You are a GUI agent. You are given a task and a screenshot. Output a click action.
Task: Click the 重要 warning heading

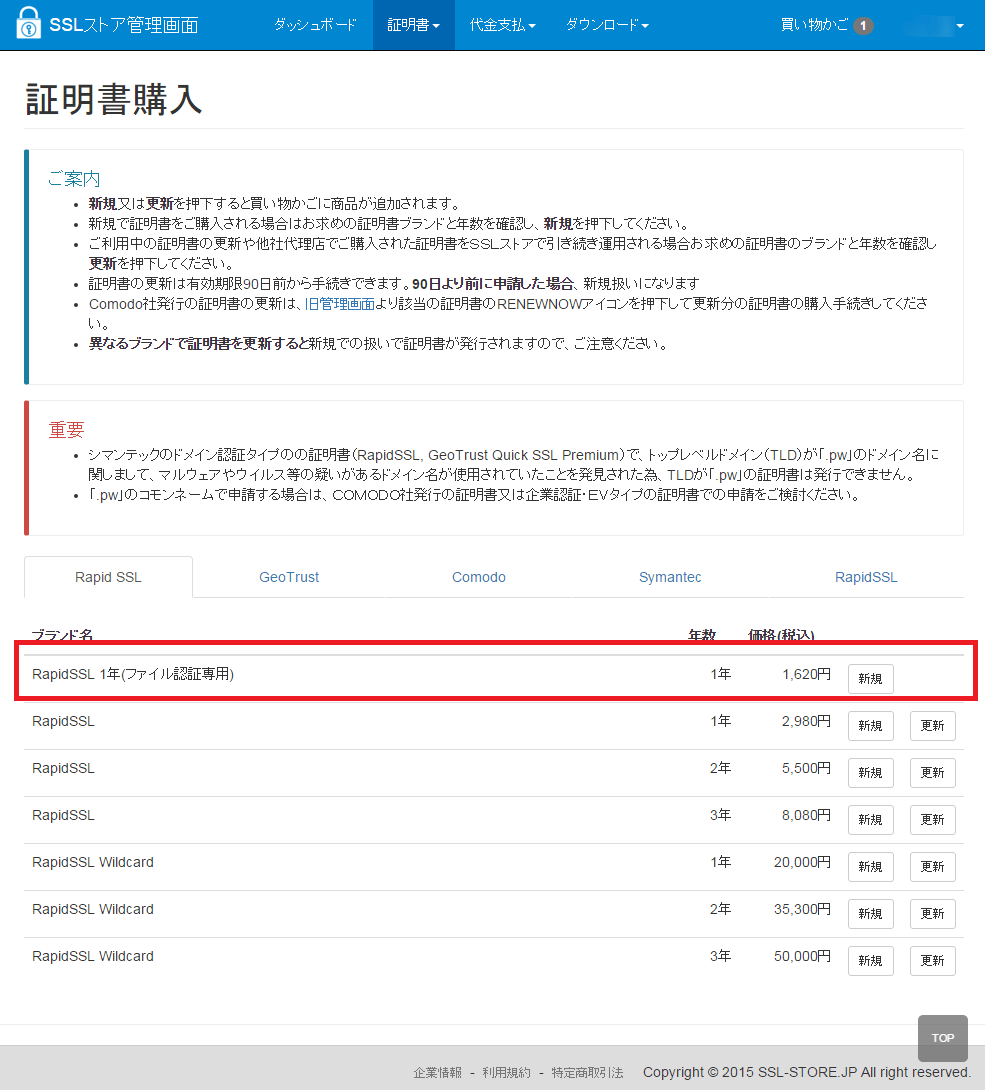[x=66, y=430]
